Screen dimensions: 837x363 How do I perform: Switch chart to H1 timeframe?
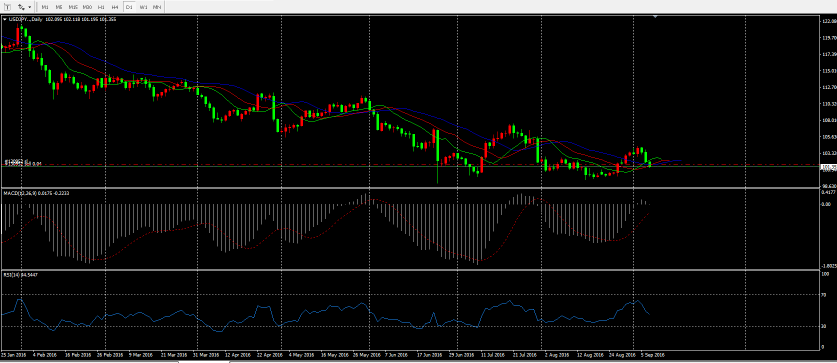[x=101, y=7]
